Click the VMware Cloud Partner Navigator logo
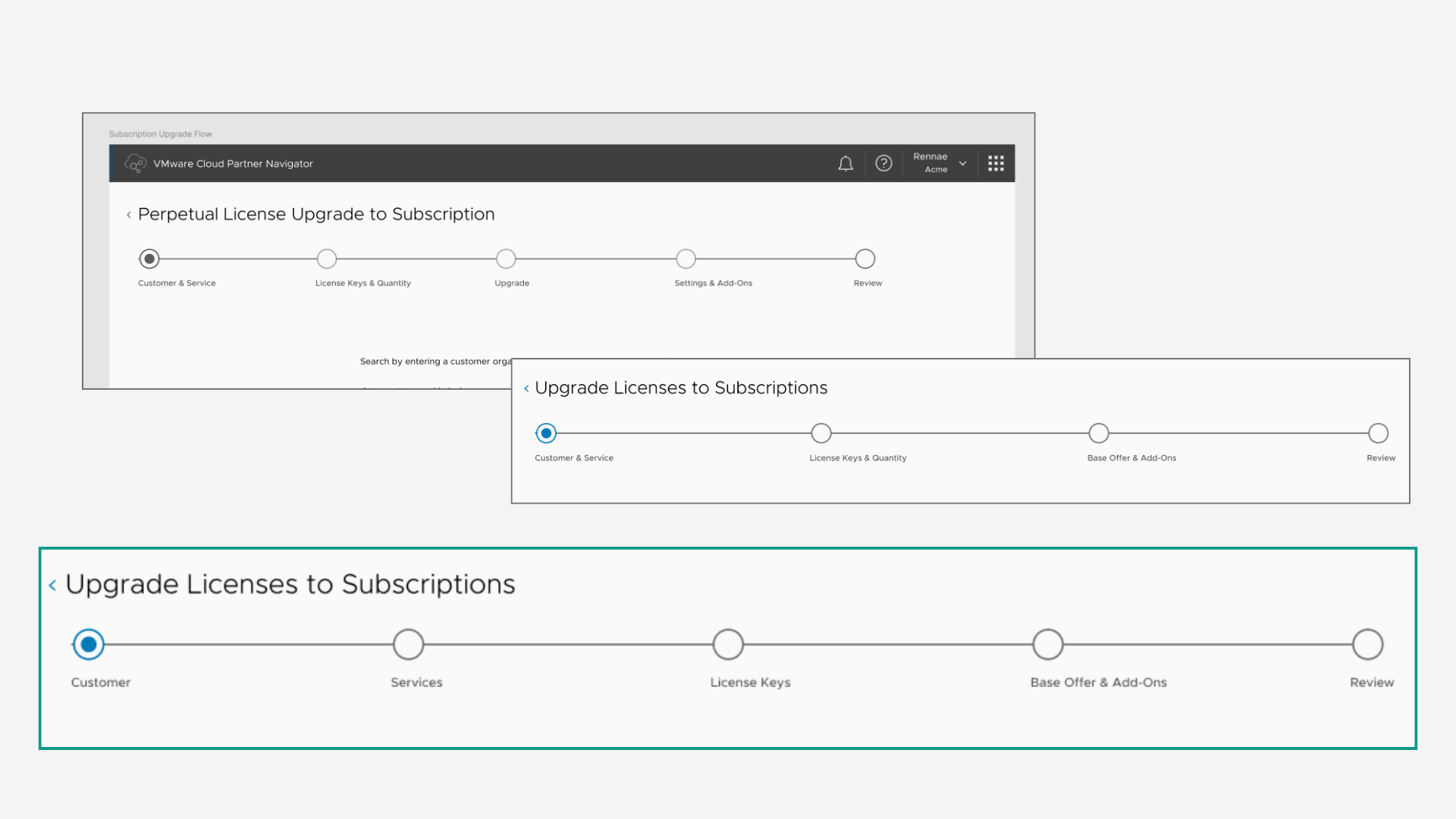 (x=136, y=164)
